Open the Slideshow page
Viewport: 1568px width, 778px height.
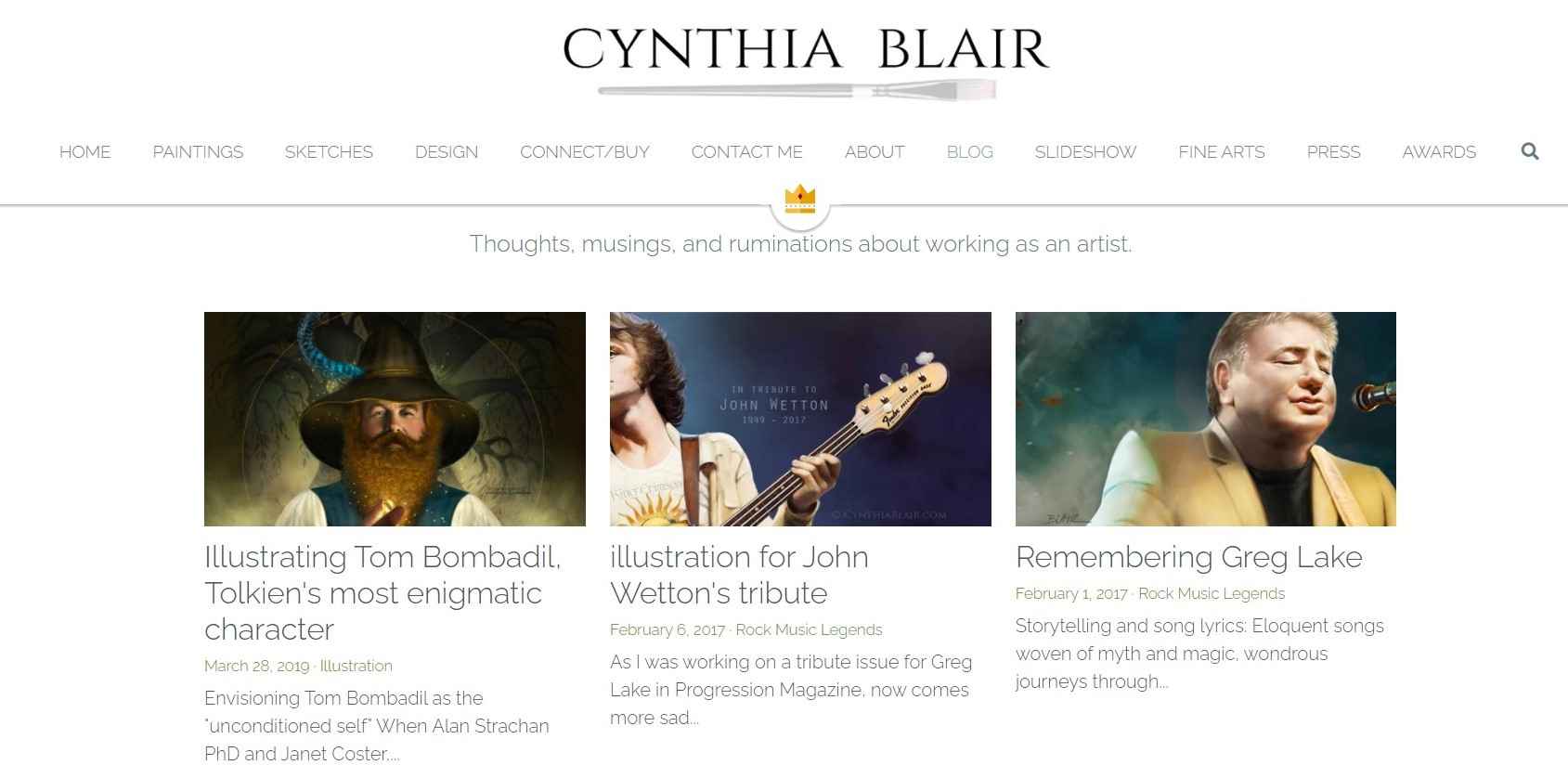pyautogui.click(x=1085, y=152)
